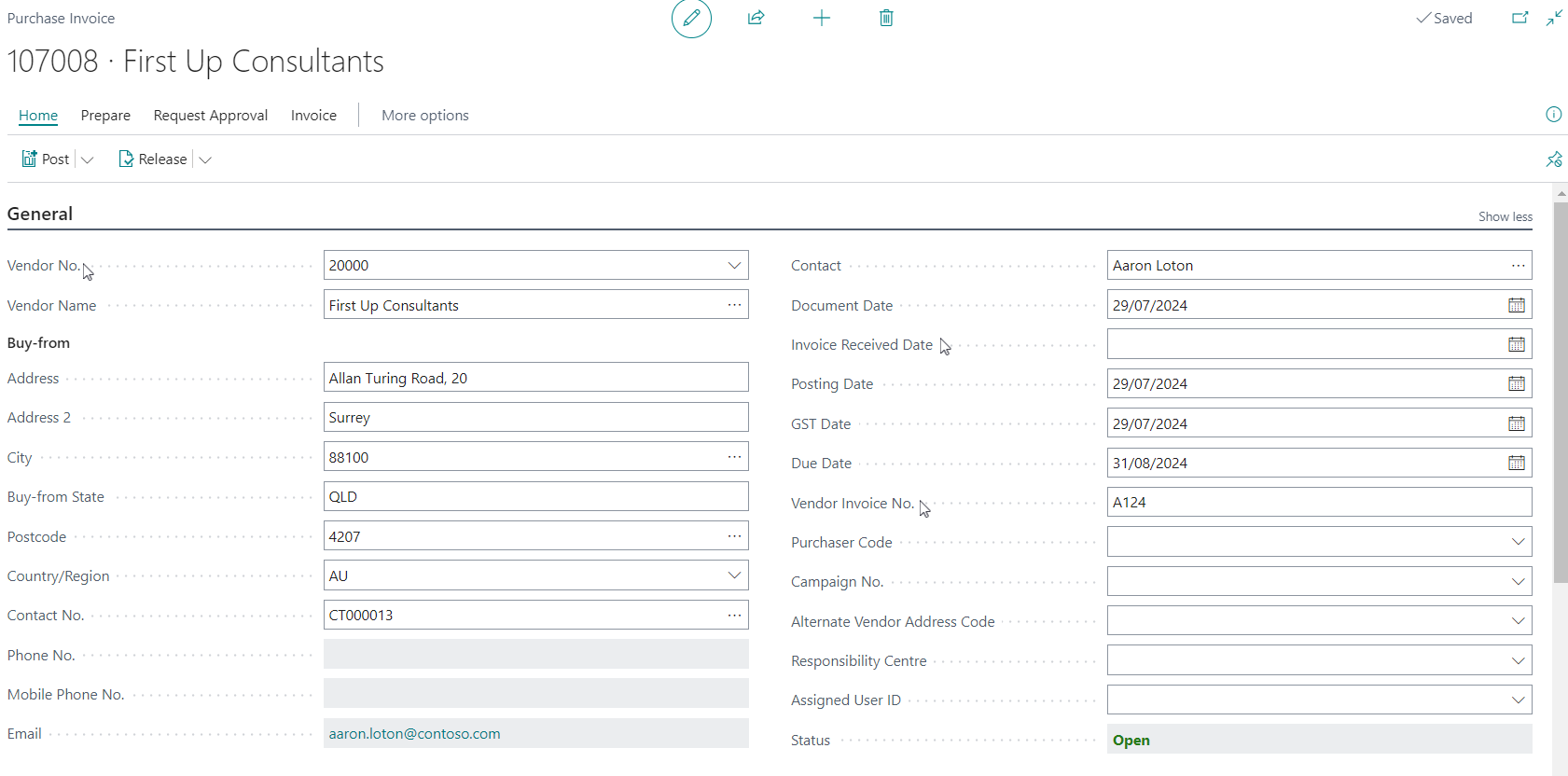Click Contact No. lookup ellipsis

734,615
